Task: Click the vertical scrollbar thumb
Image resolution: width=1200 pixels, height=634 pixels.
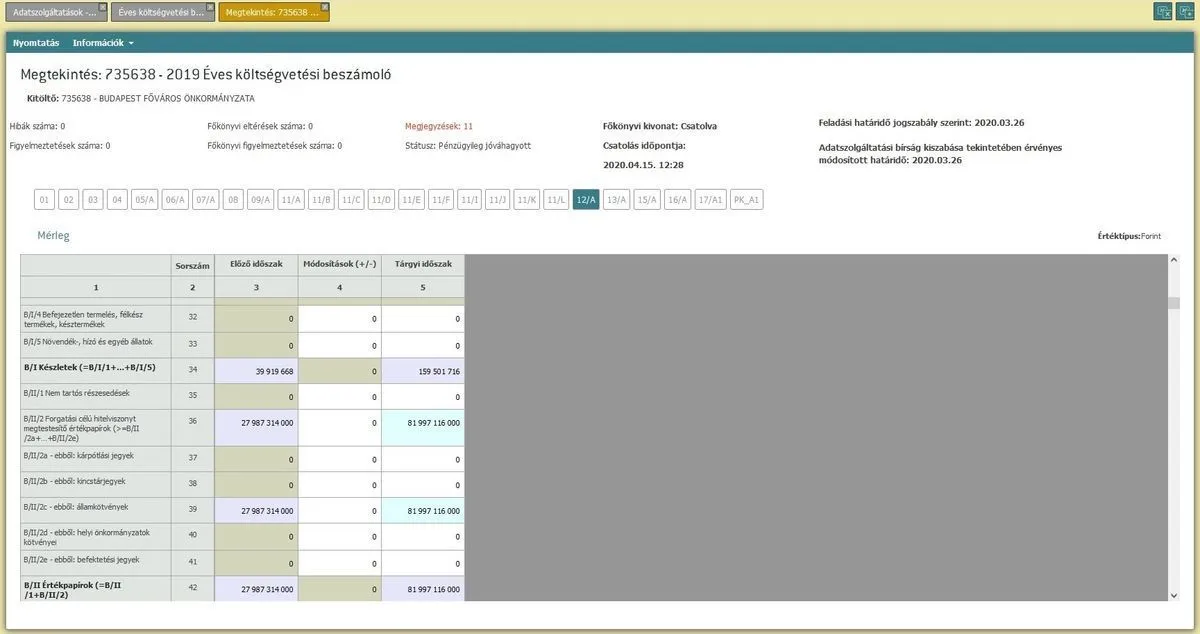Action: [x=1173, y=303]
